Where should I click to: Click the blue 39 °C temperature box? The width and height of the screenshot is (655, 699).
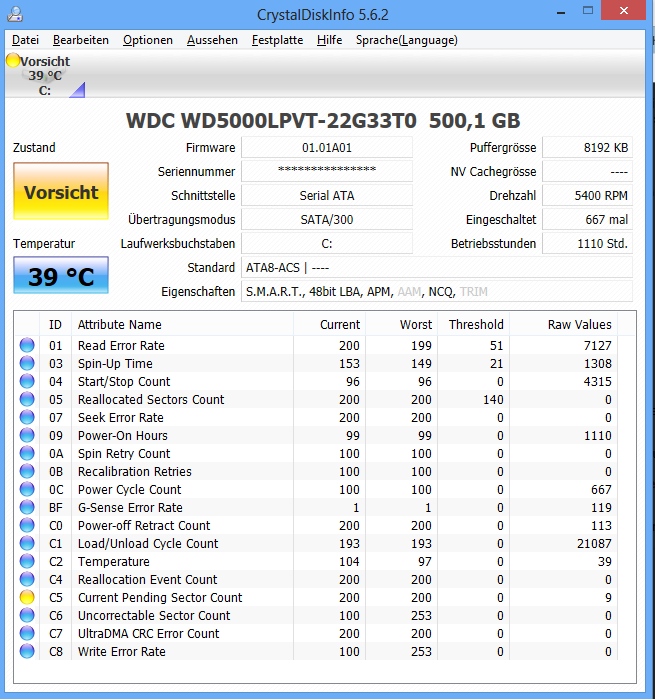61,275
